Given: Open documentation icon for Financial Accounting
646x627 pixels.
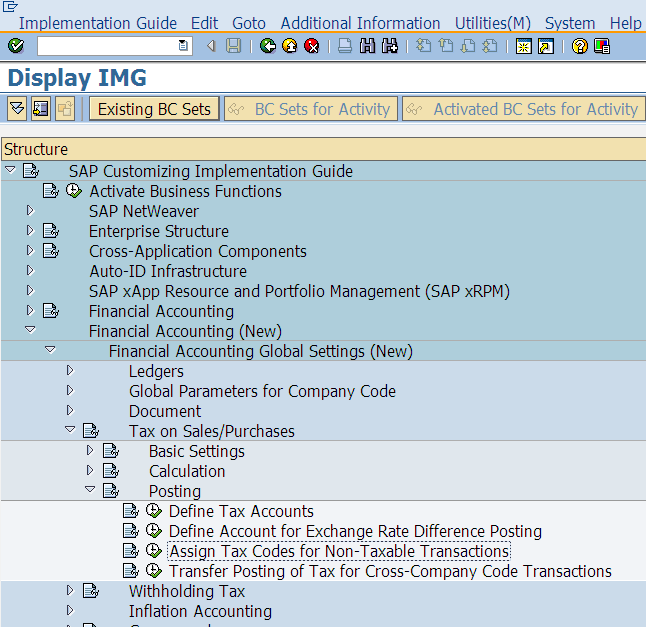Looking at the screenshot, I should (51, 311).
